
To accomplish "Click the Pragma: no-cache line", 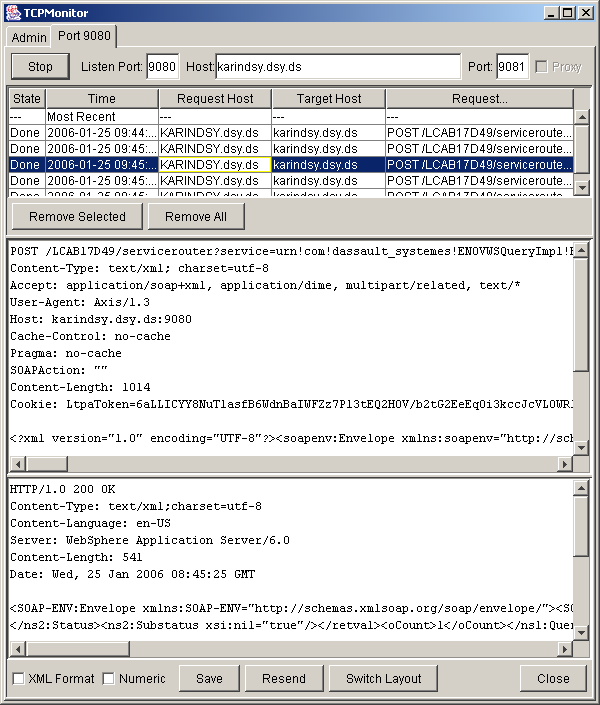I will [66, 353].
